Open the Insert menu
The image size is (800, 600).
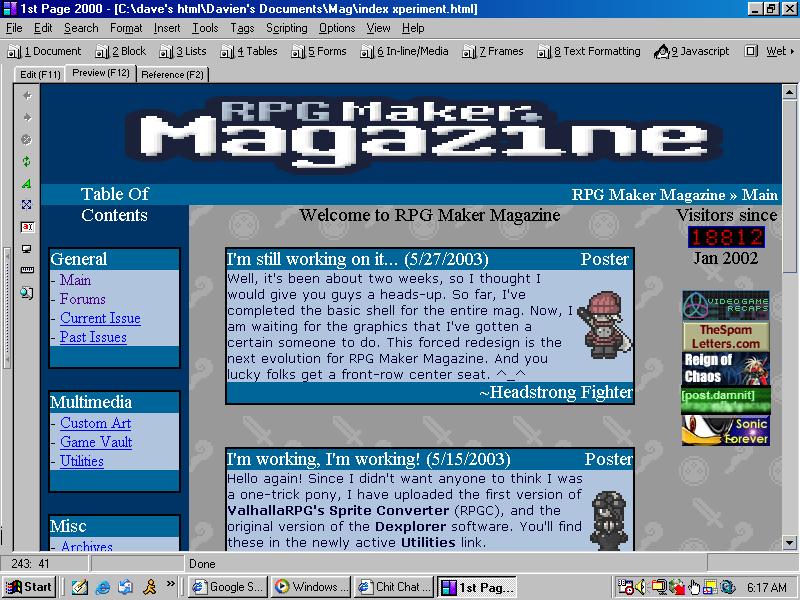(167, 28)
